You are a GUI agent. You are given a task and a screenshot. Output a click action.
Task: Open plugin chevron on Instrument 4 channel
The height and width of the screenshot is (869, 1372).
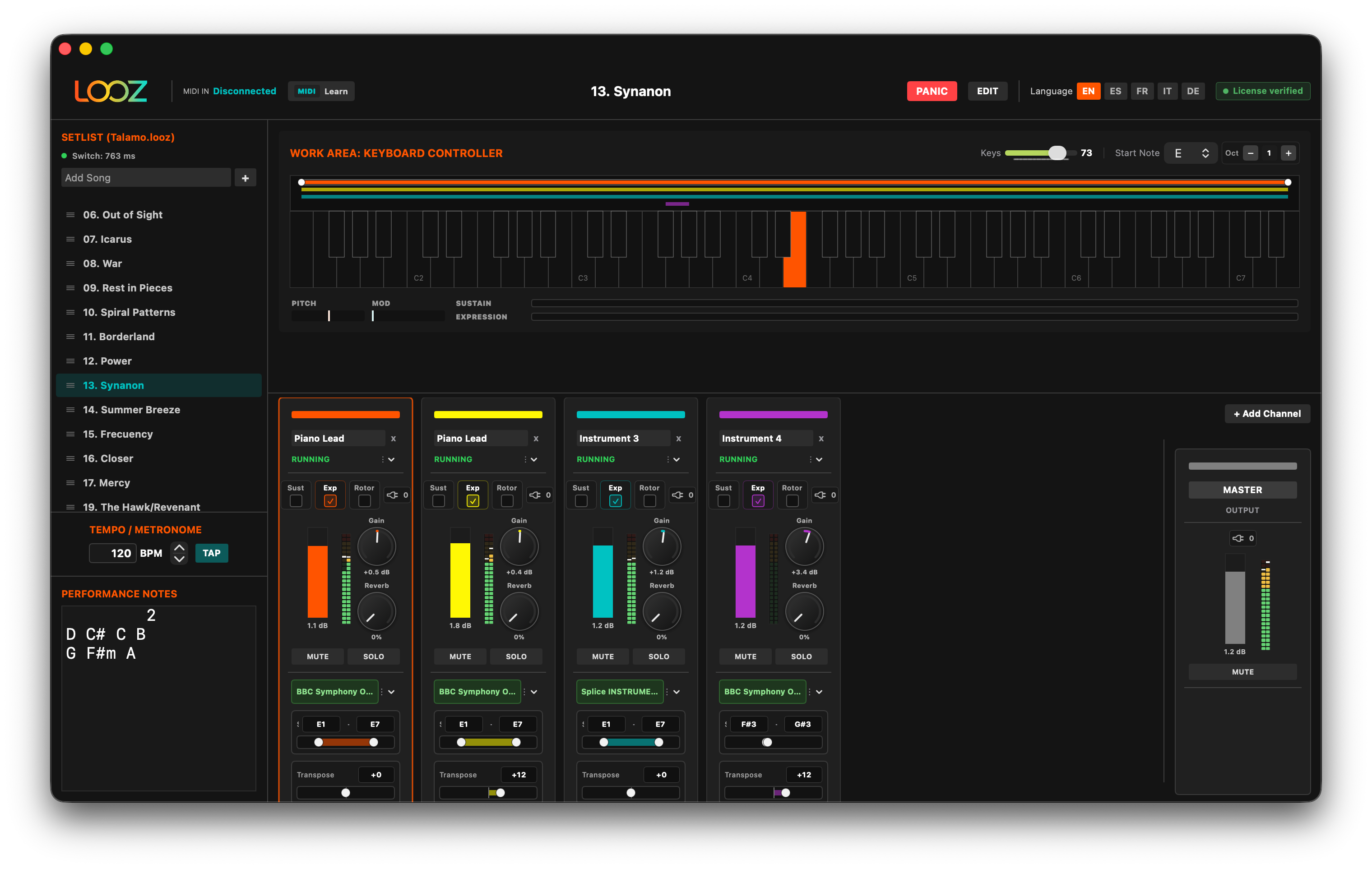click(819, 692)
